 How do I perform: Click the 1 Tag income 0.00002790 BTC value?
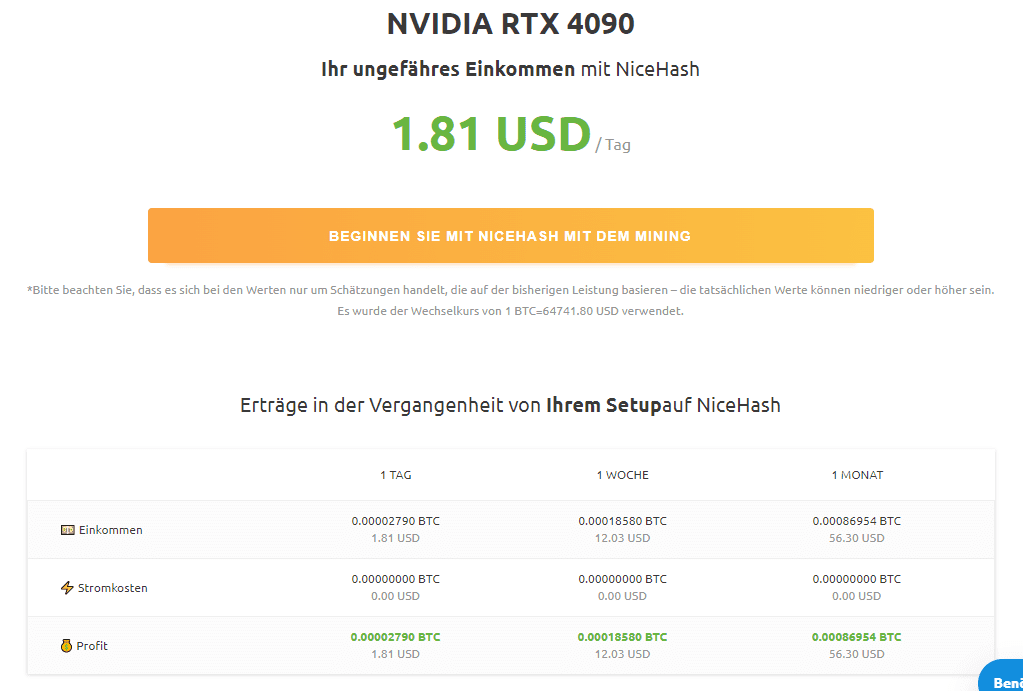(395, 521)
